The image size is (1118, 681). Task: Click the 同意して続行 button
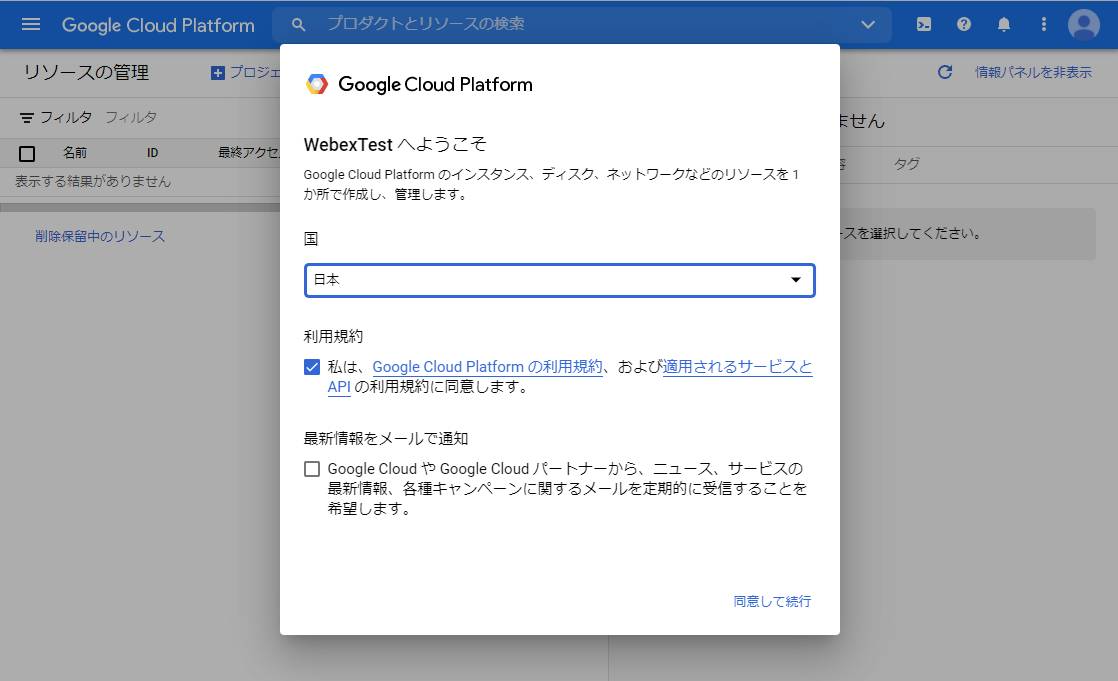pos(772,601)
